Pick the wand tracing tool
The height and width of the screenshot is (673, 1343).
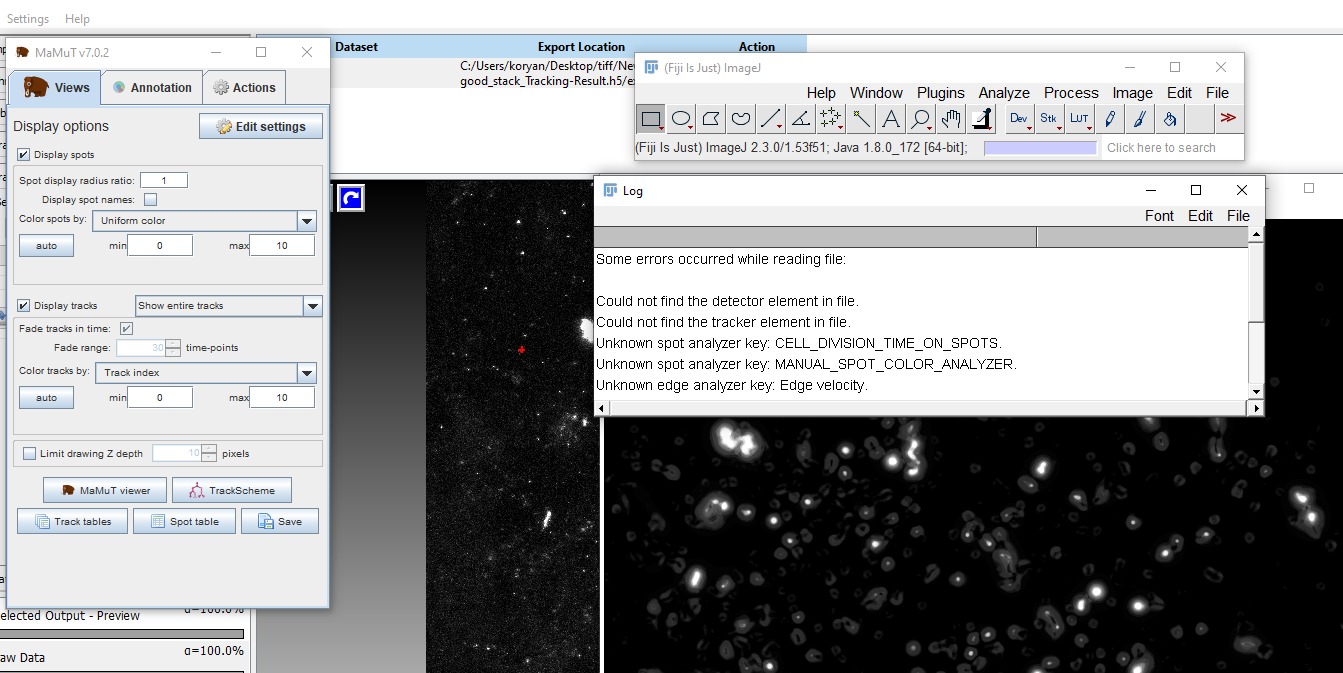(x=860, y=118)
